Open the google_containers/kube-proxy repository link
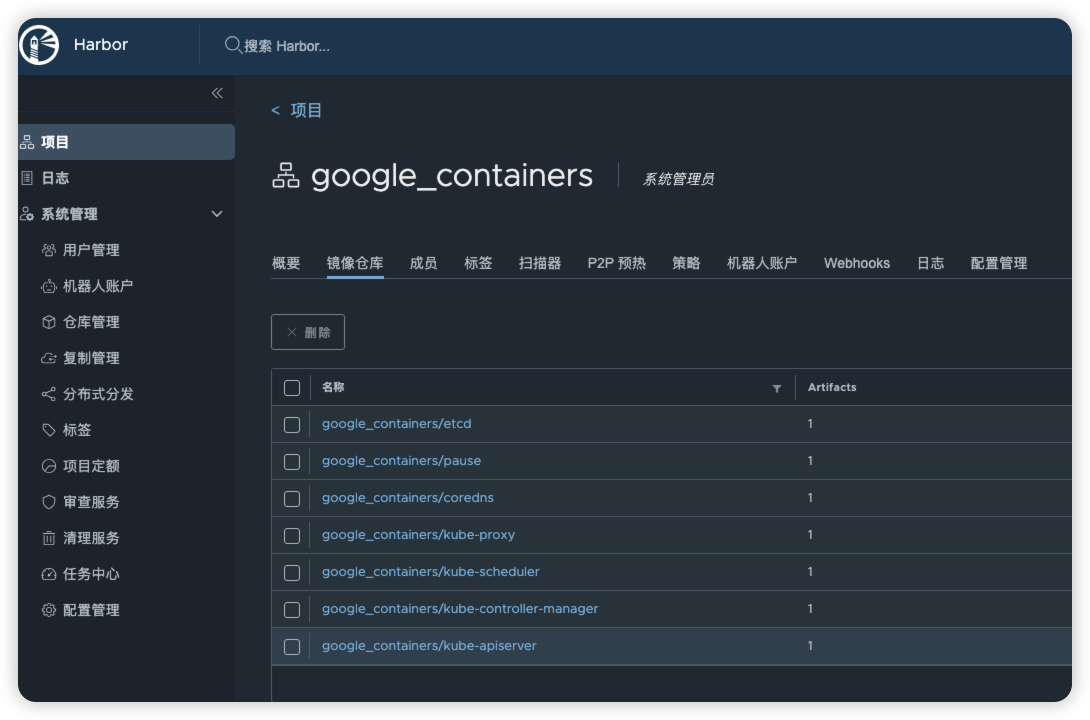This screenshot has height=720, width=1090. point(418,535)
